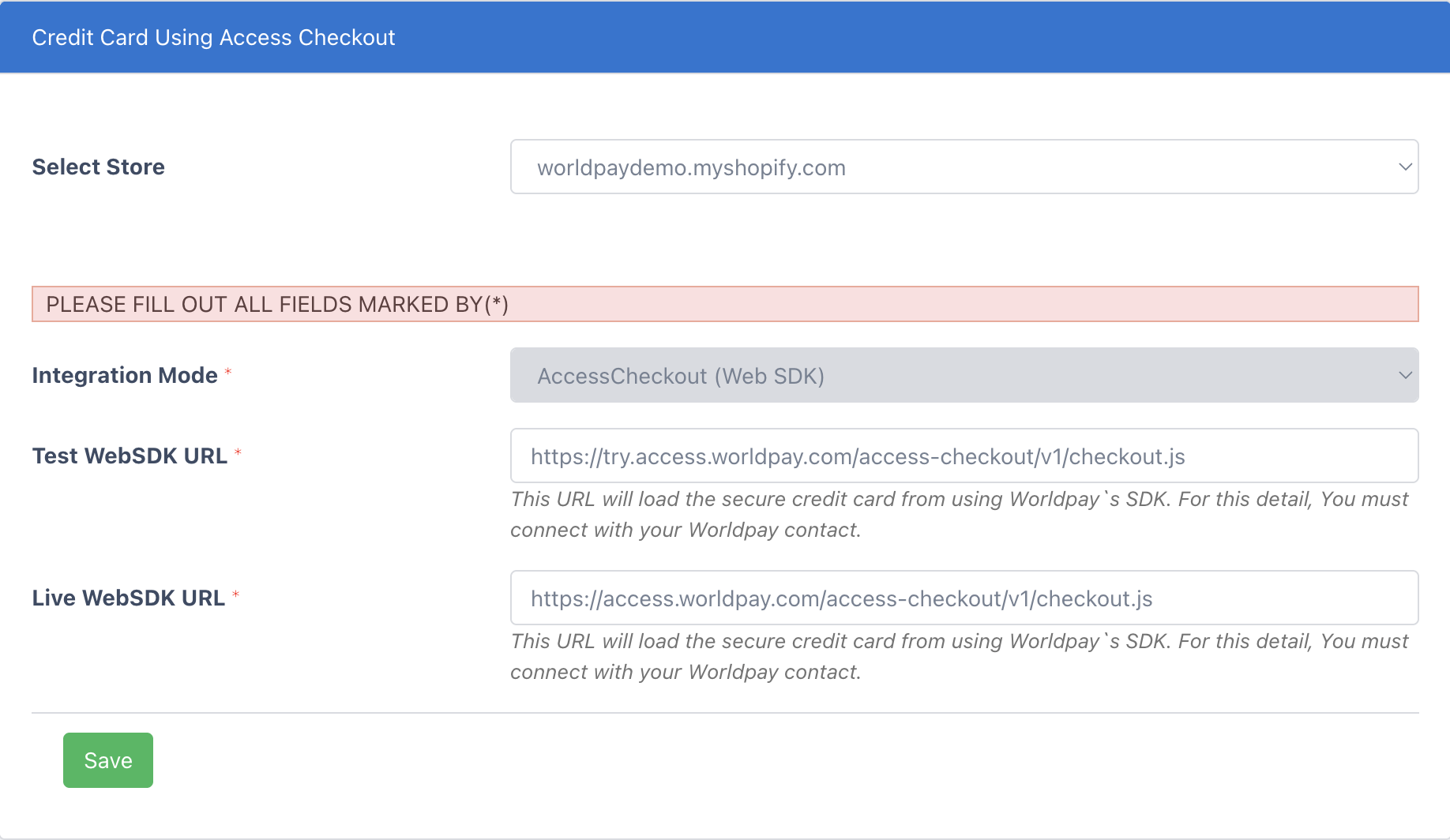
Task: Click the red fill-out-all-fields alert banner
Action: pos(725,304)
